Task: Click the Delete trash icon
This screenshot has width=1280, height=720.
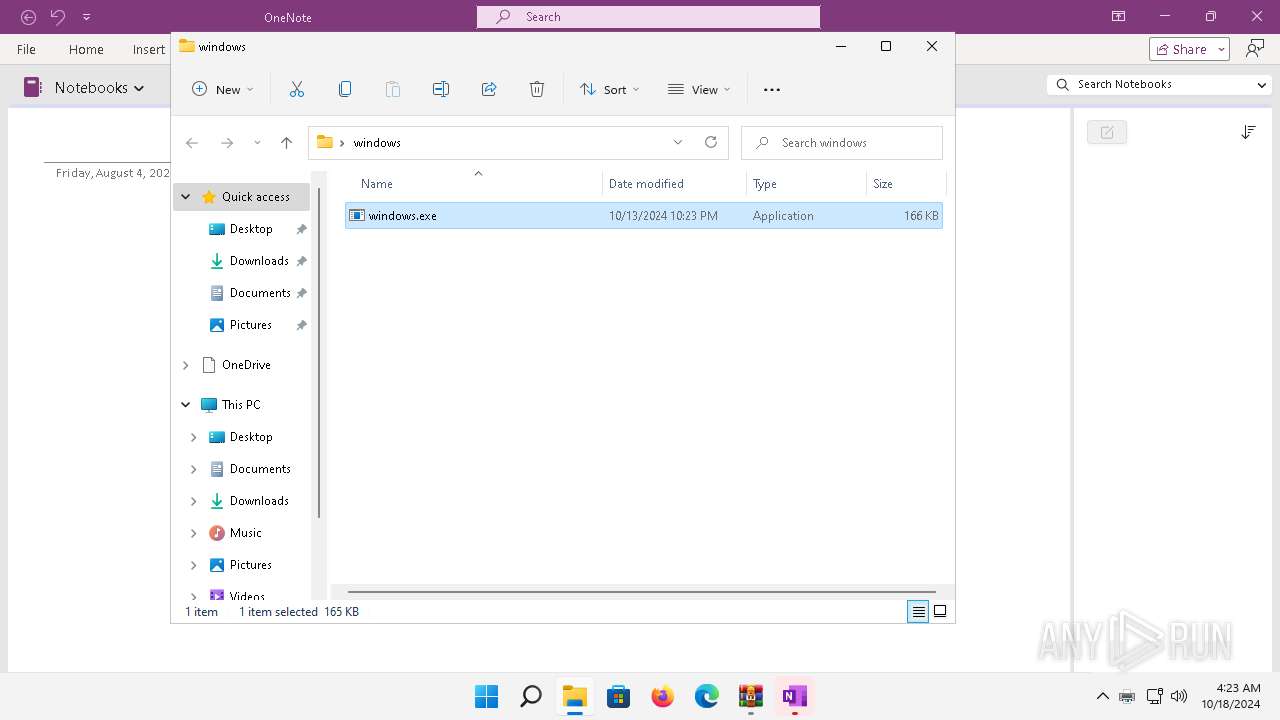Action: click(537, 89)
